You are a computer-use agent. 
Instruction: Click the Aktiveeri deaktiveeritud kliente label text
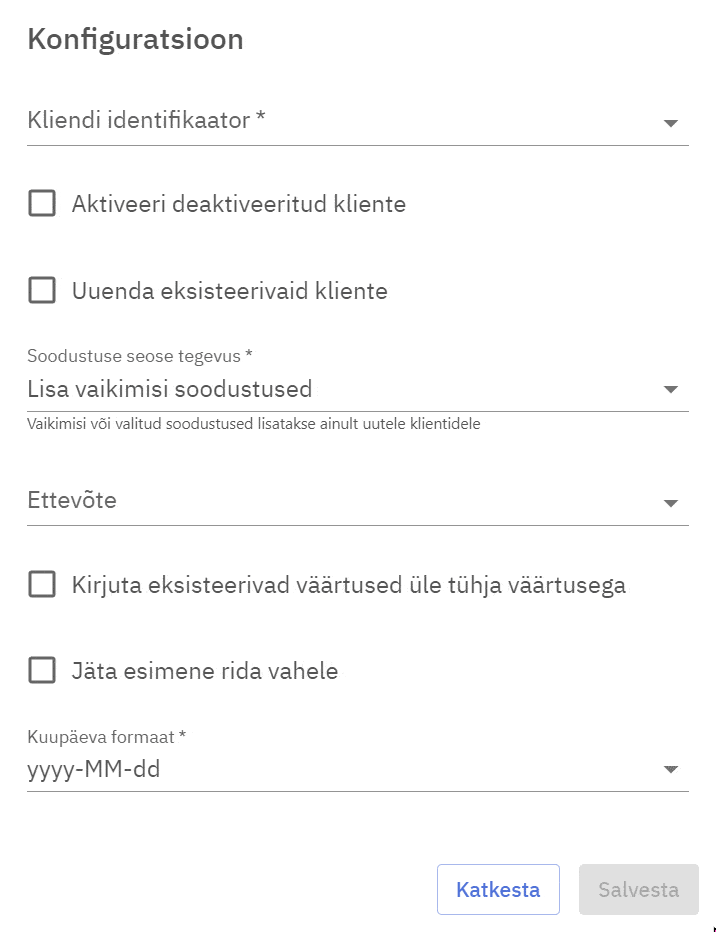tap(239, 205)
